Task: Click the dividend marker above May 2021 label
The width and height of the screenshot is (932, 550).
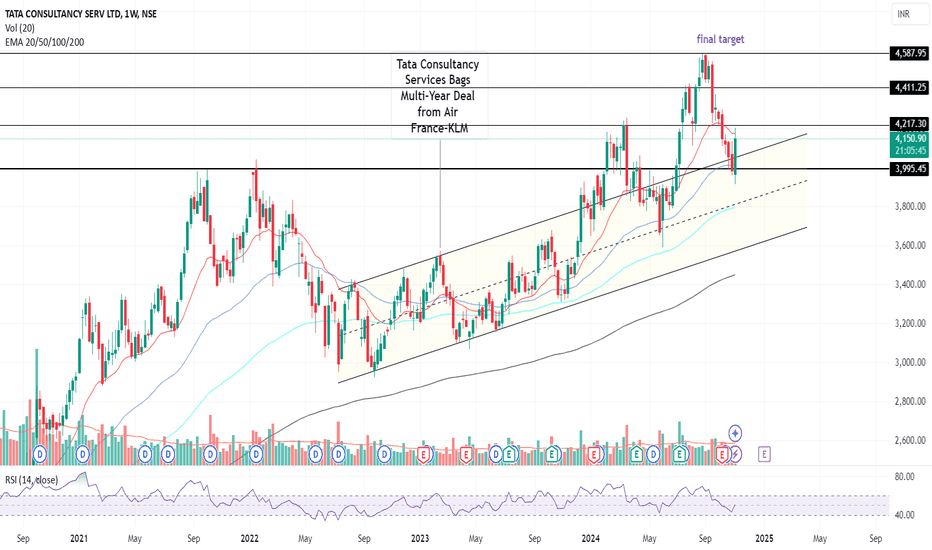Action: (x=145, y=455)
